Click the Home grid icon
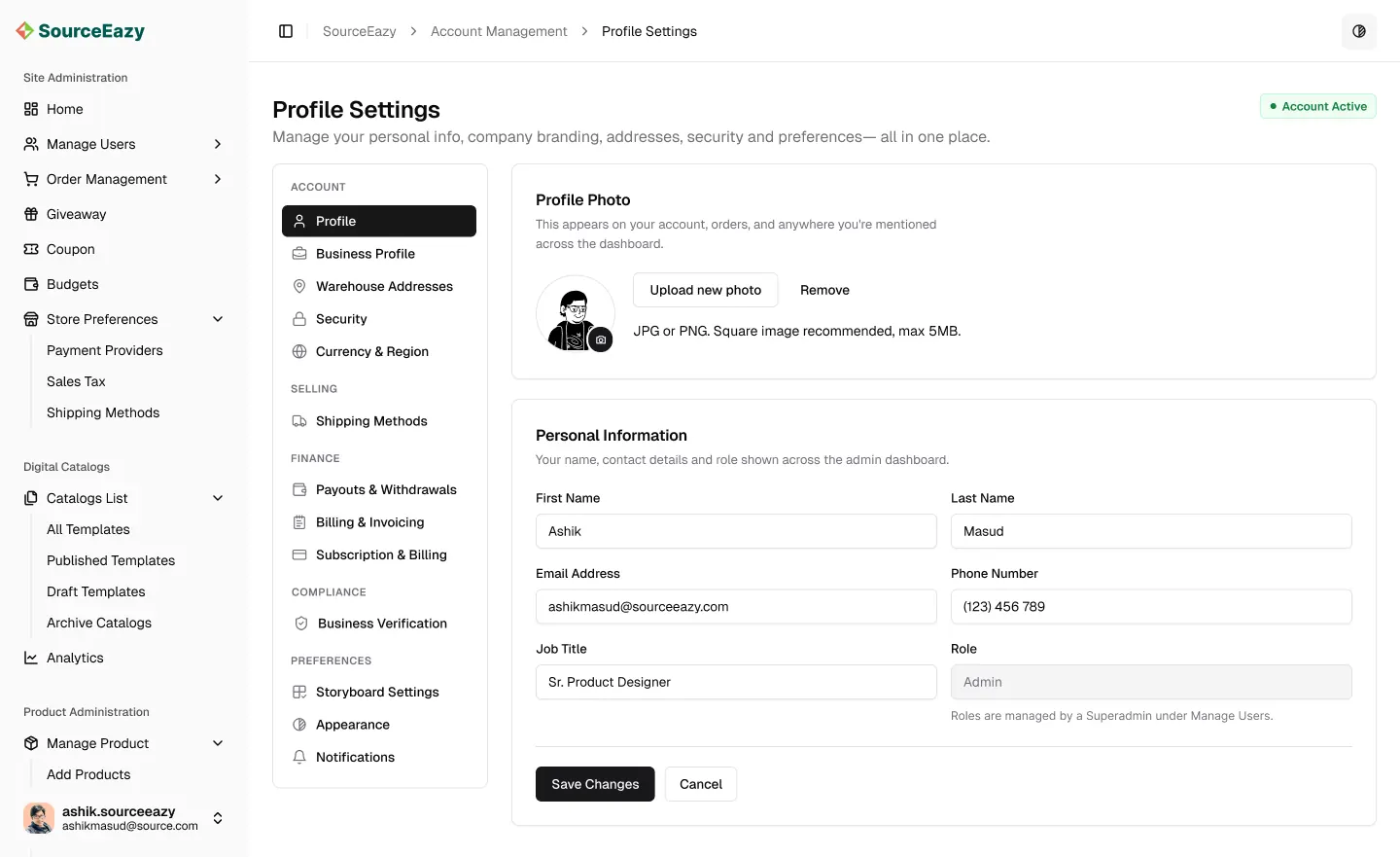Viewport: 1400px width, 857px height. pyautogui.click(x=31, y=109)
